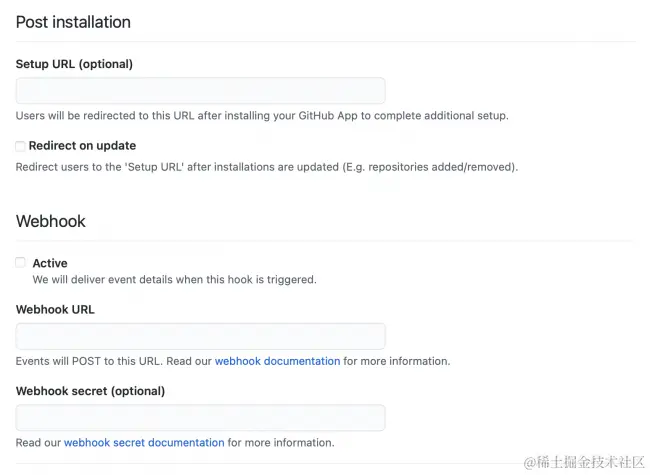Click the 'Post installation' section heading
This screenshot has height=475, width=650.
73,22
